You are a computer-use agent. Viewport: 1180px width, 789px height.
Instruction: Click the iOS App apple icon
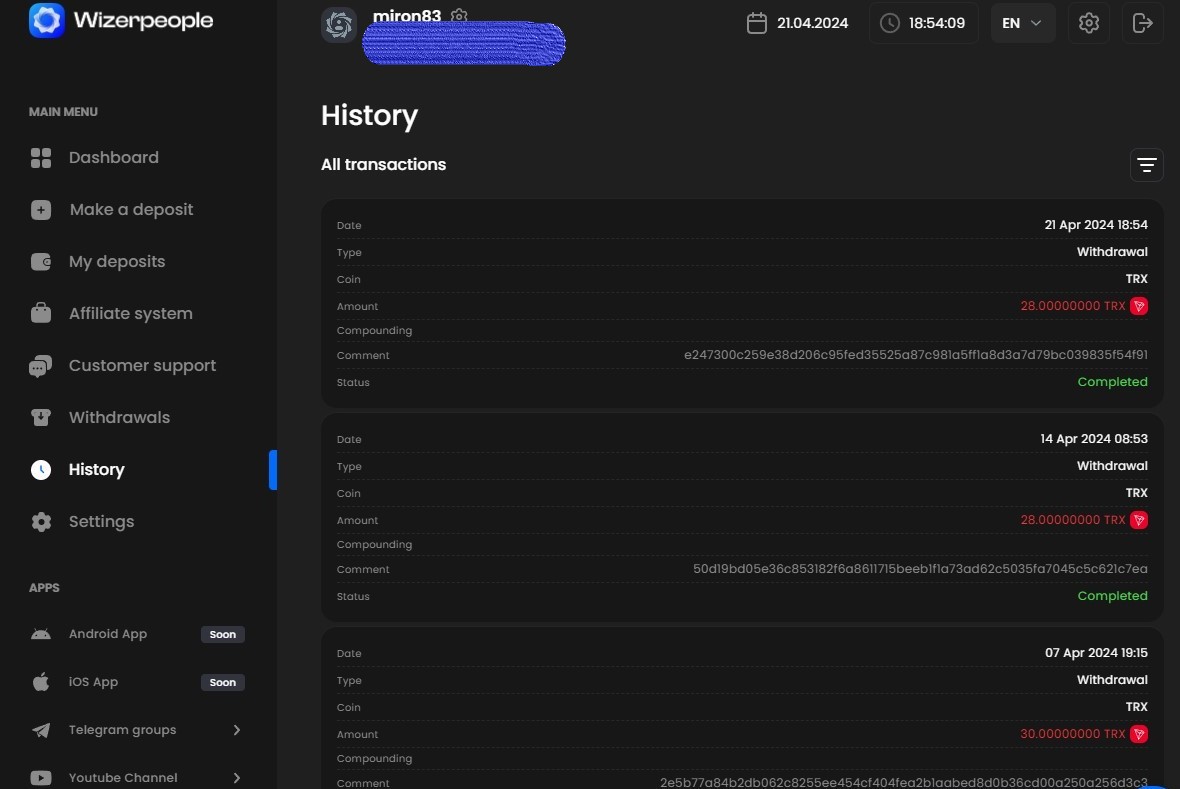click(x=41, y=681)
